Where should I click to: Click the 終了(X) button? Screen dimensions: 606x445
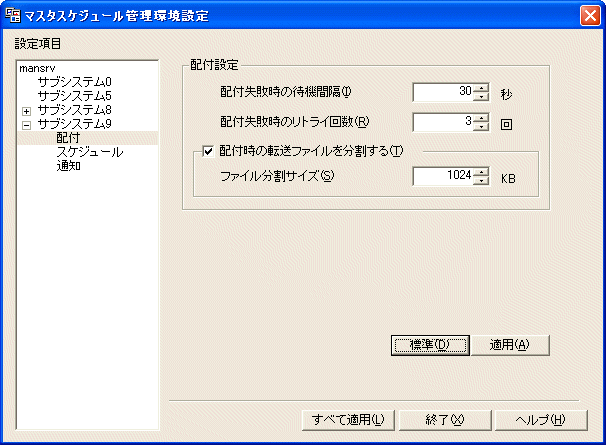(445, 420)
